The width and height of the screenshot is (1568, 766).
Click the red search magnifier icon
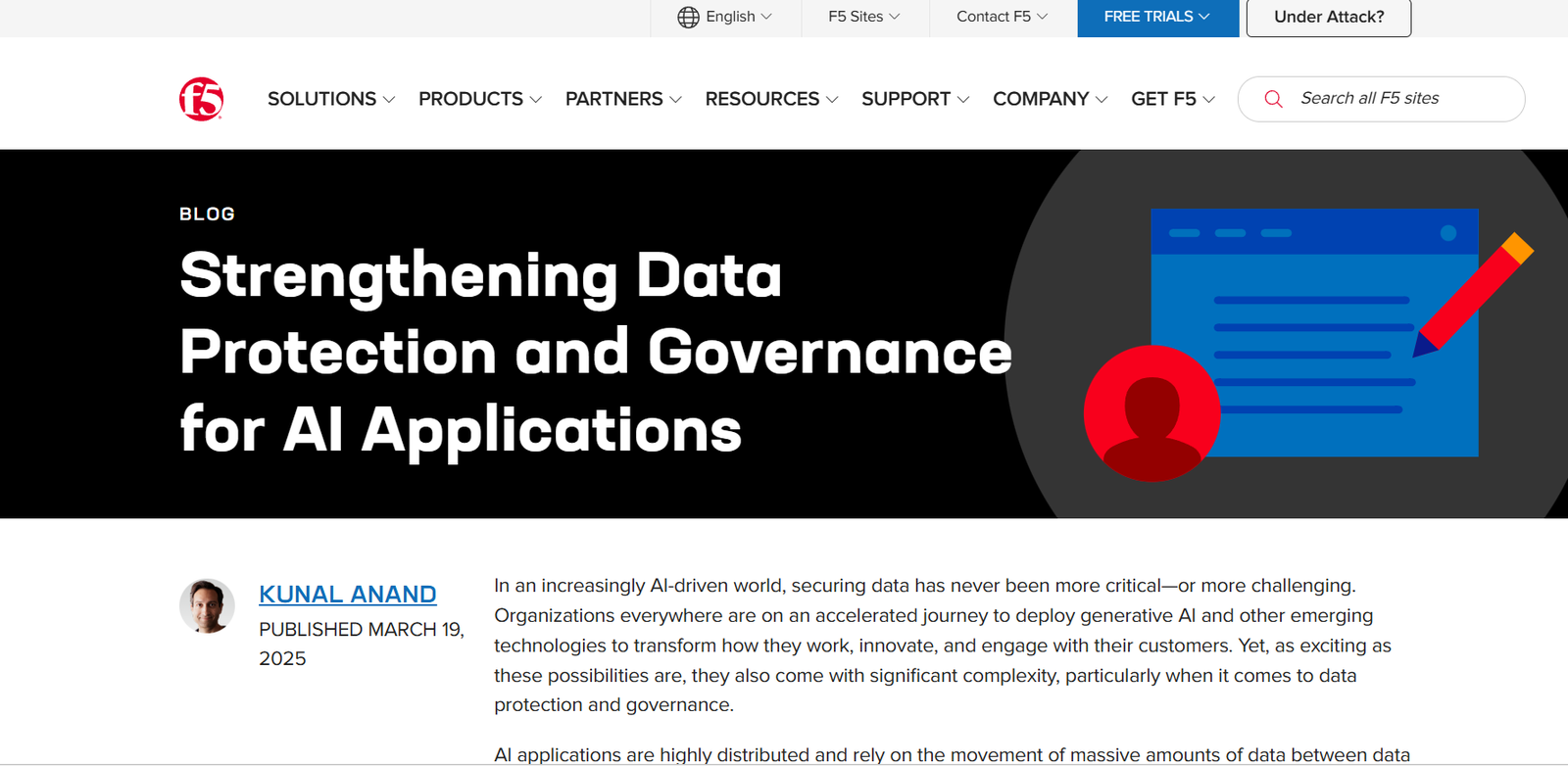(x=1273, y=99)
